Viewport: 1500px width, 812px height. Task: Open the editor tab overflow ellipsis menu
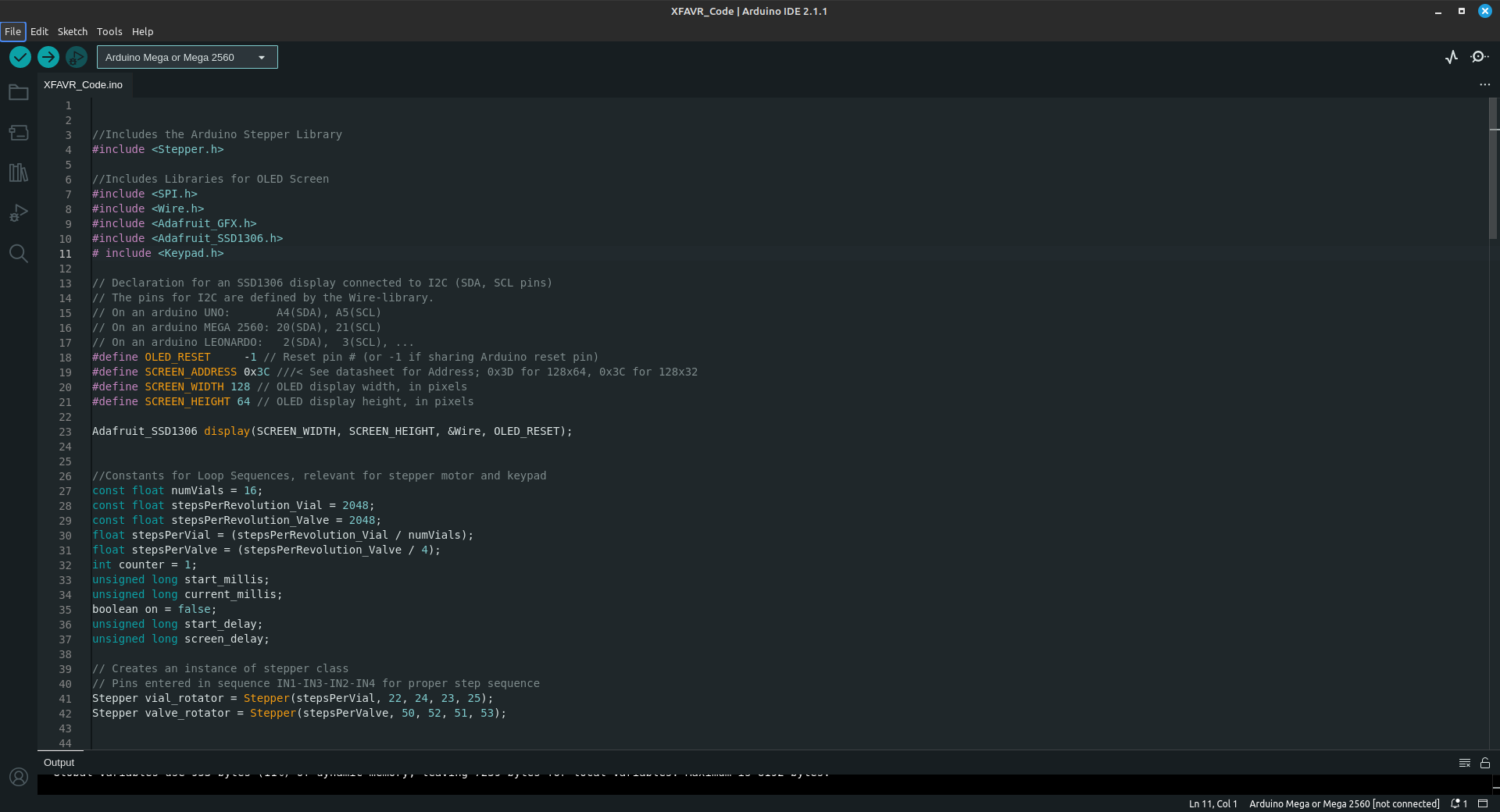[x=1484, y=84]
